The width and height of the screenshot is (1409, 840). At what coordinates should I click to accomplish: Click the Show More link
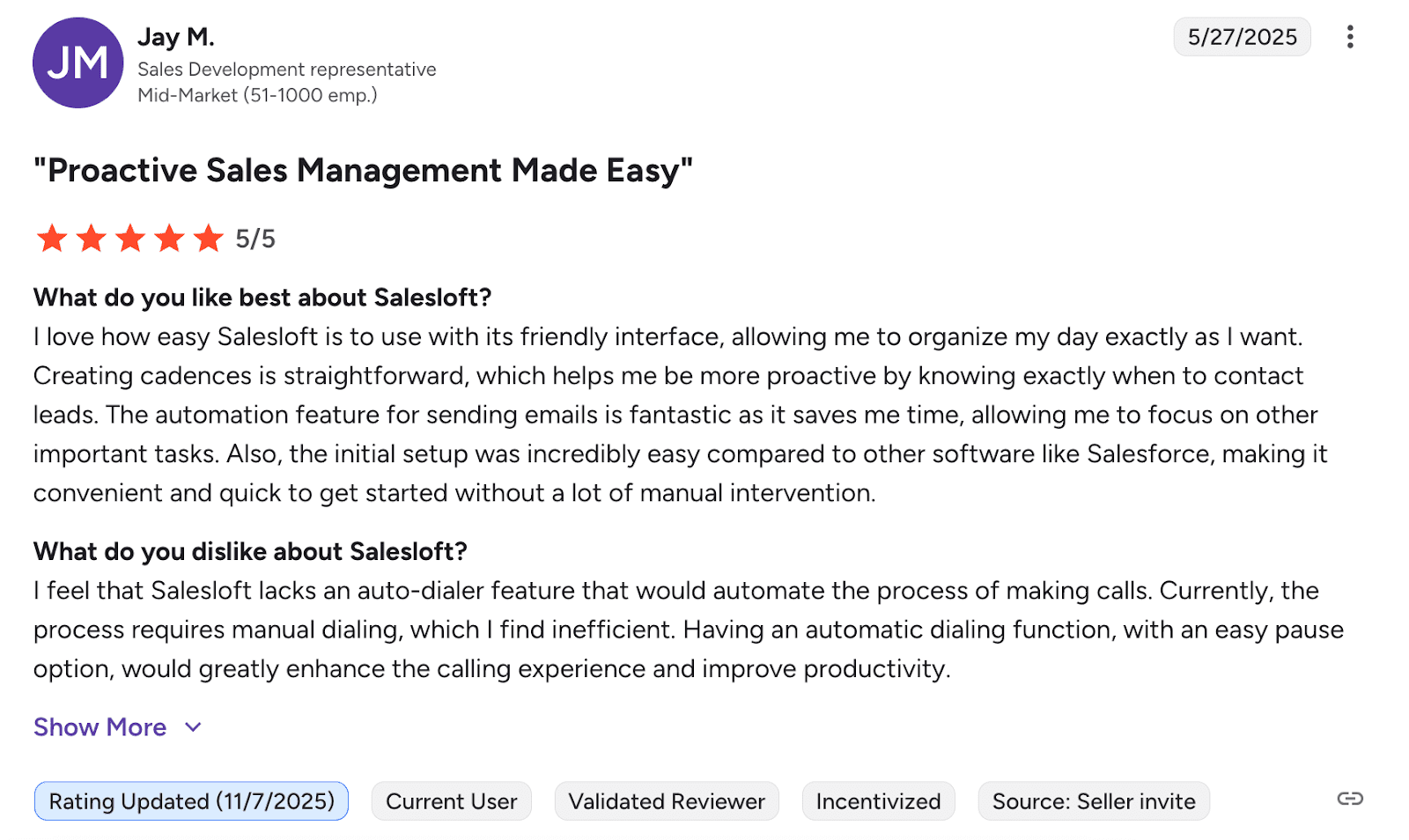(x=100, y=727)
